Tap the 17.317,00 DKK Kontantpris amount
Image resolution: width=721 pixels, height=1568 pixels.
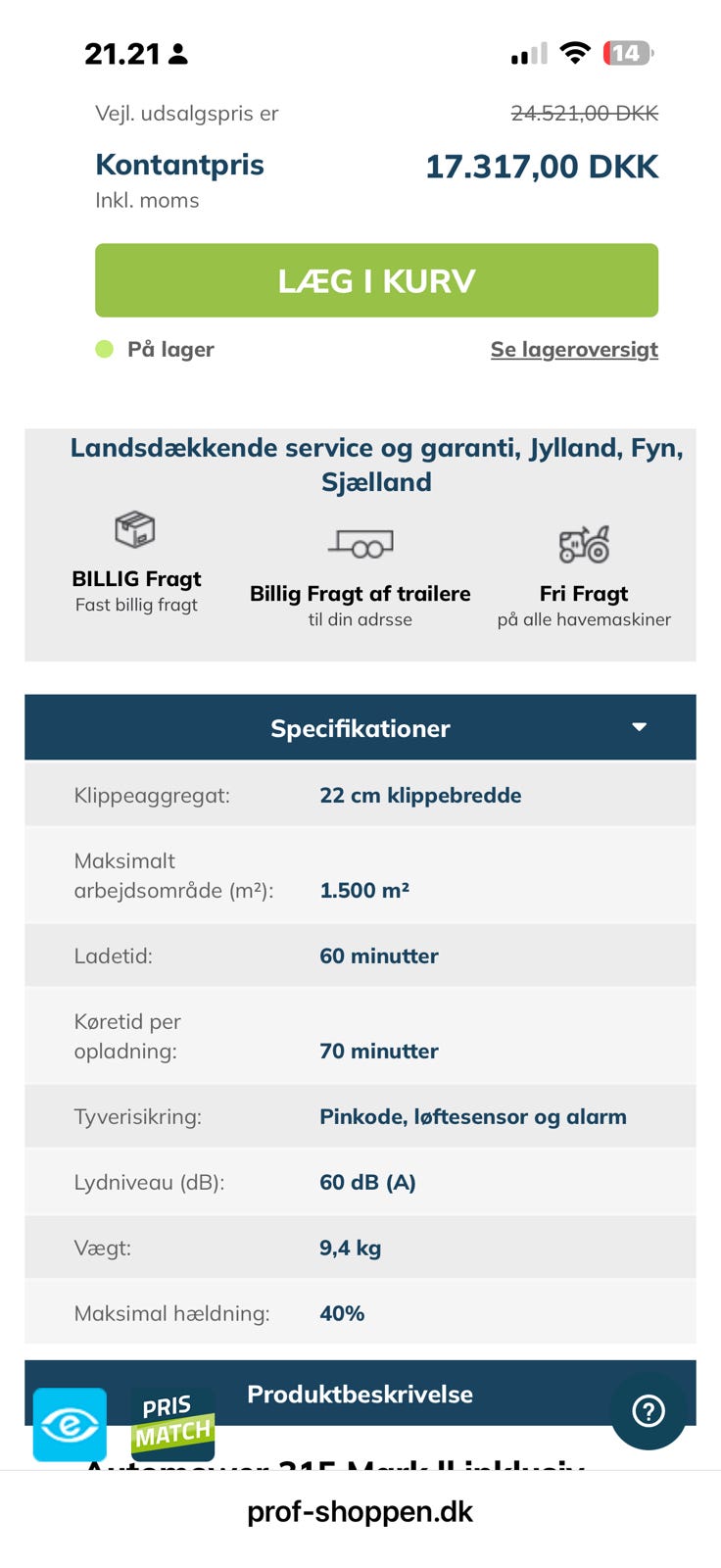(542, 167)
